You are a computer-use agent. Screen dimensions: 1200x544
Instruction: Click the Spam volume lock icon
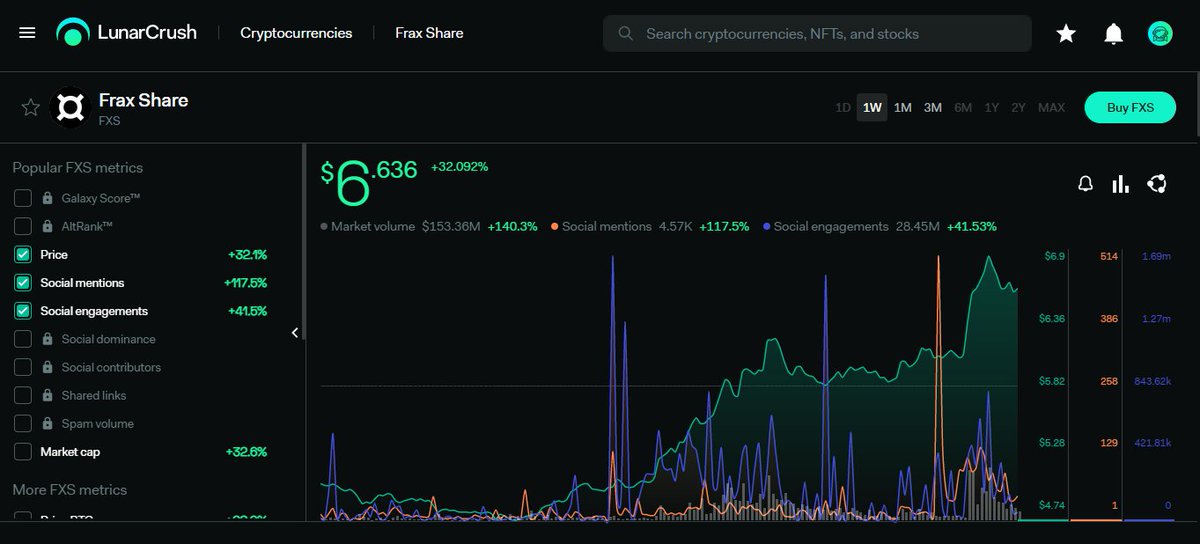pyautogui.click(x=48, y=423)
